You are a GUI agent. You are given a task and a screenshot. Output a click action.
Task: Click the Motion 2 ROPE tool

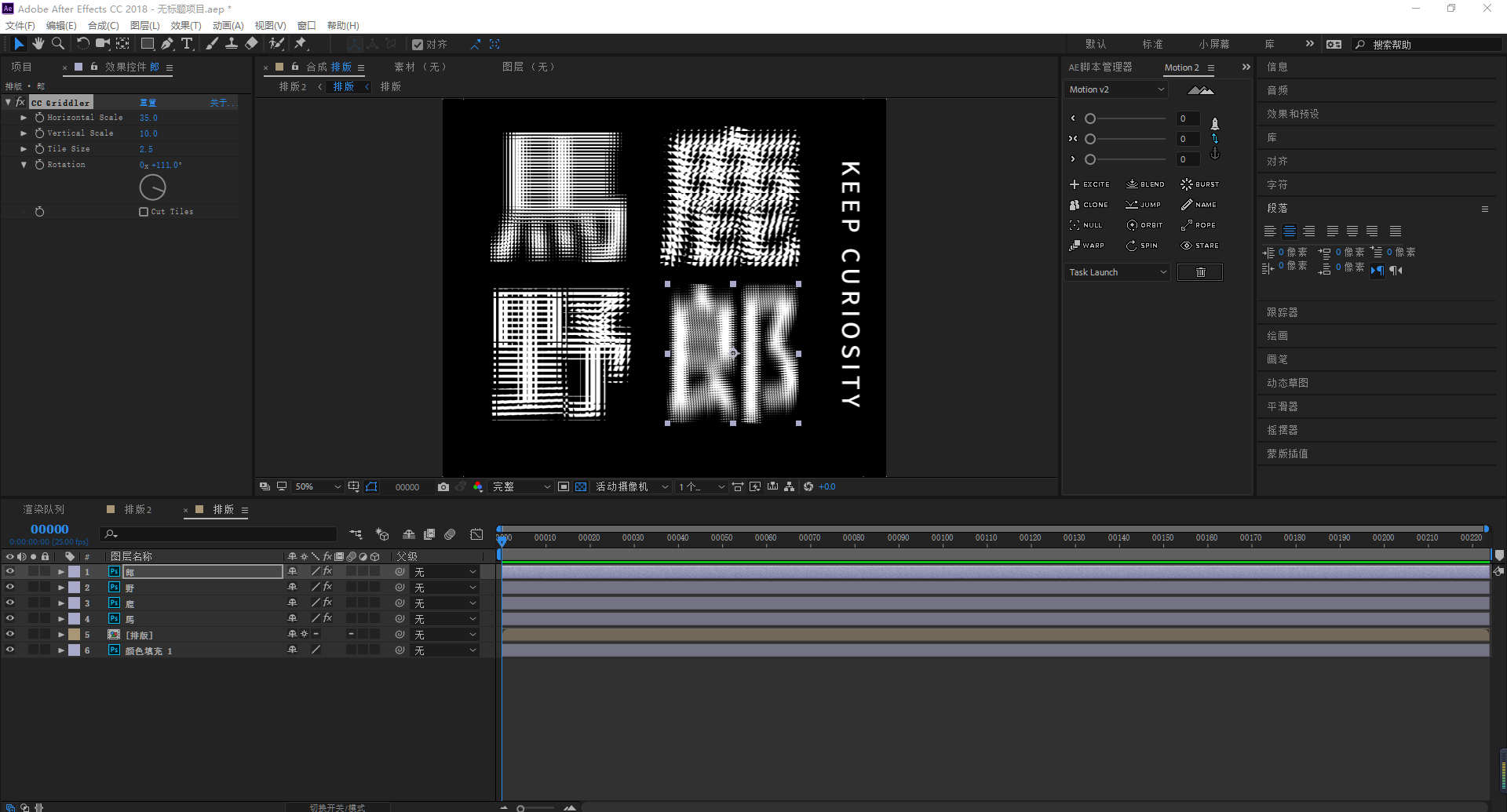(x=1199, y=225)
